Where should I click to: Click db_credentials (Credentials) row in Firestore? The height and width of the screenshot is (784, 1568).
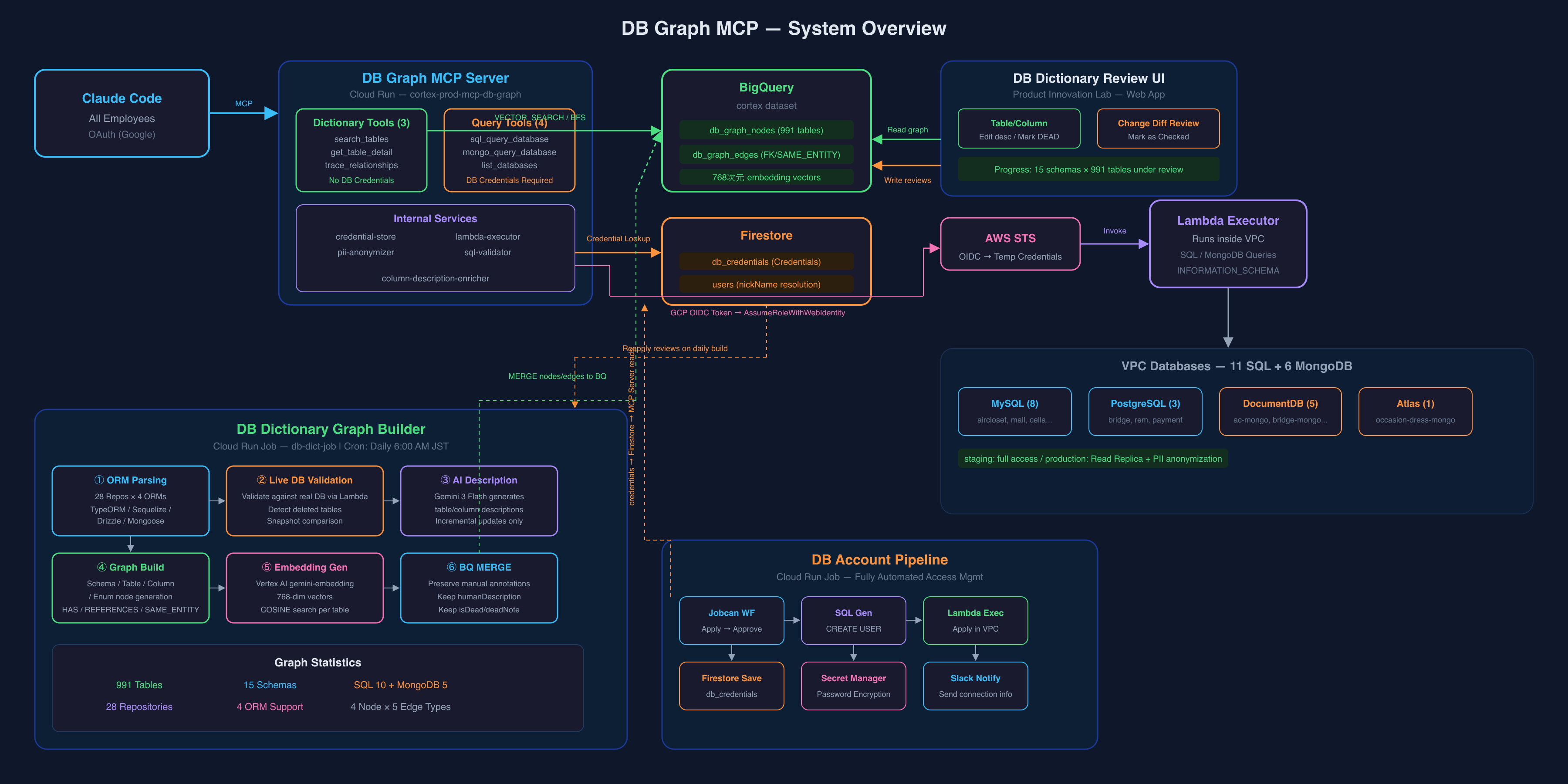[766, 262]
